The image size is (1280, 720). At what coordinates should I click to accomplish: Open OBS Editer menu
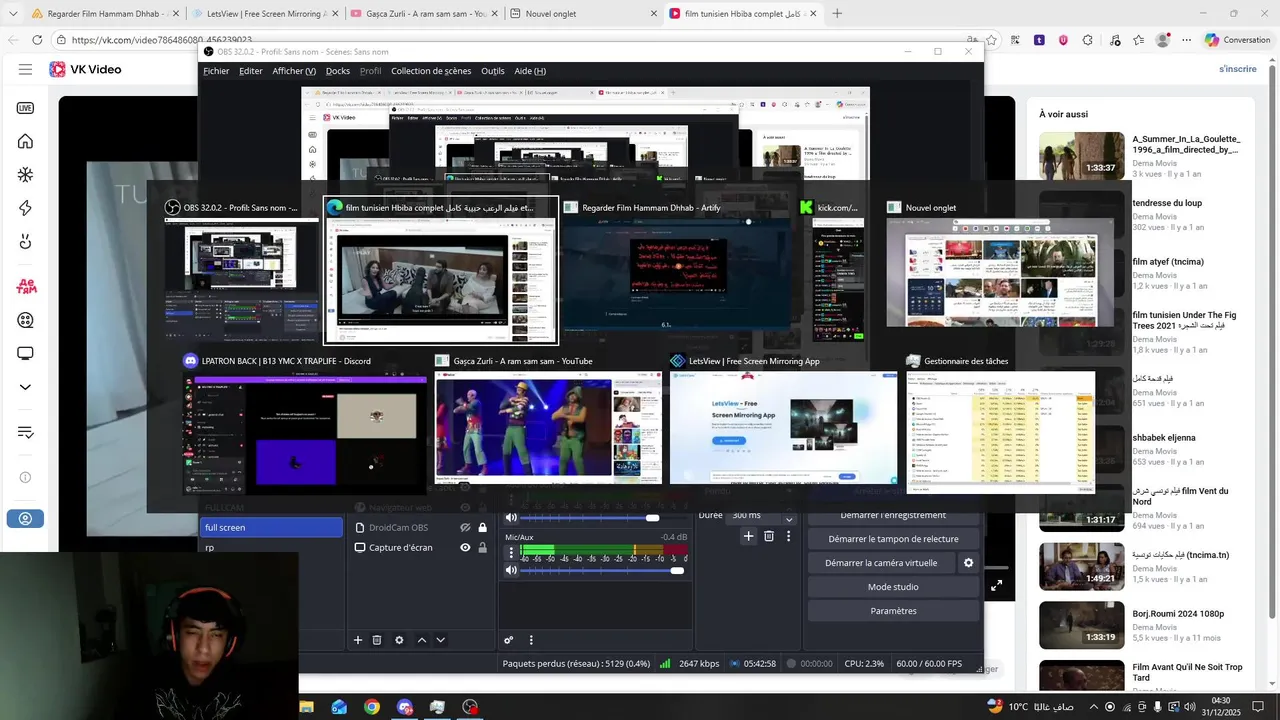(251, 71)
